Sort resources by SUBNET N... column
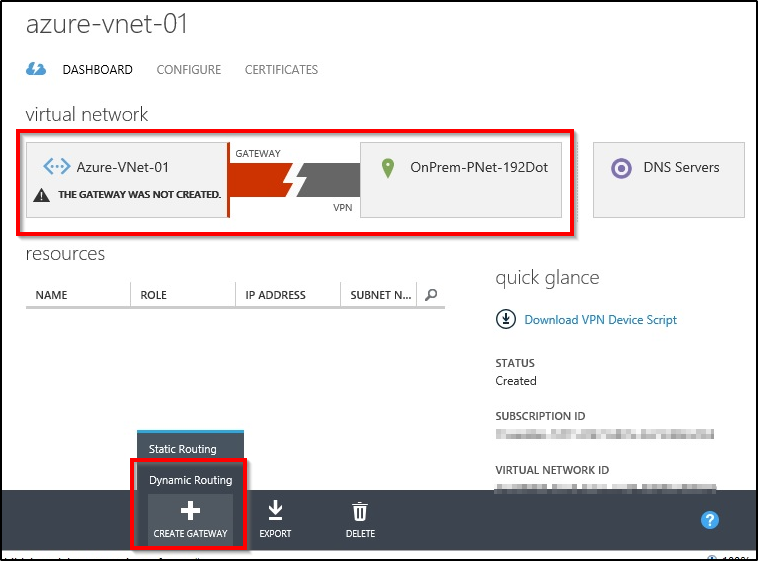Viewport: 758px width, 561px height. pos(379,295)
